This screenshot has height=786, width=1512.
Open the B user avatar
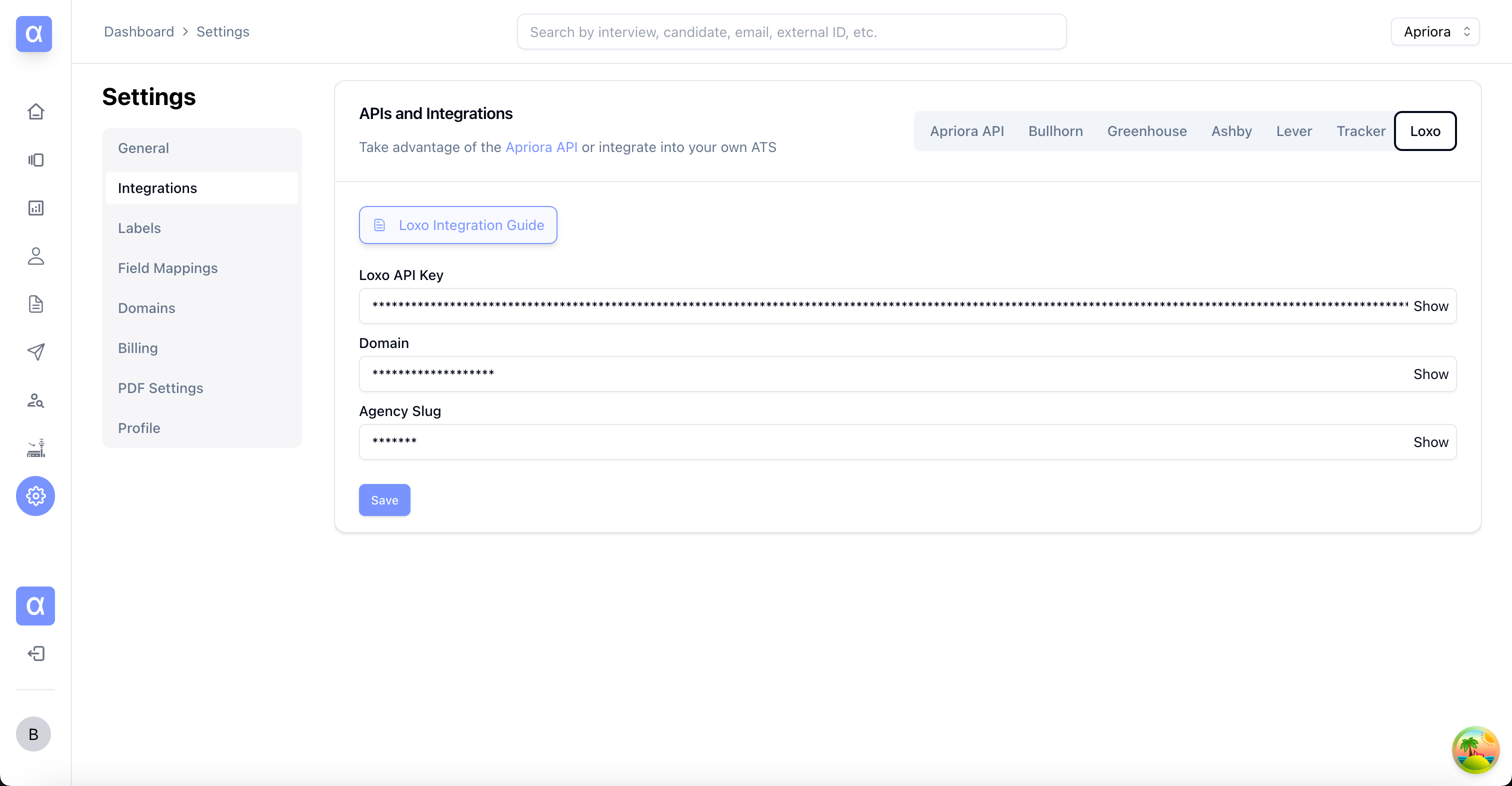click(33, 734)
